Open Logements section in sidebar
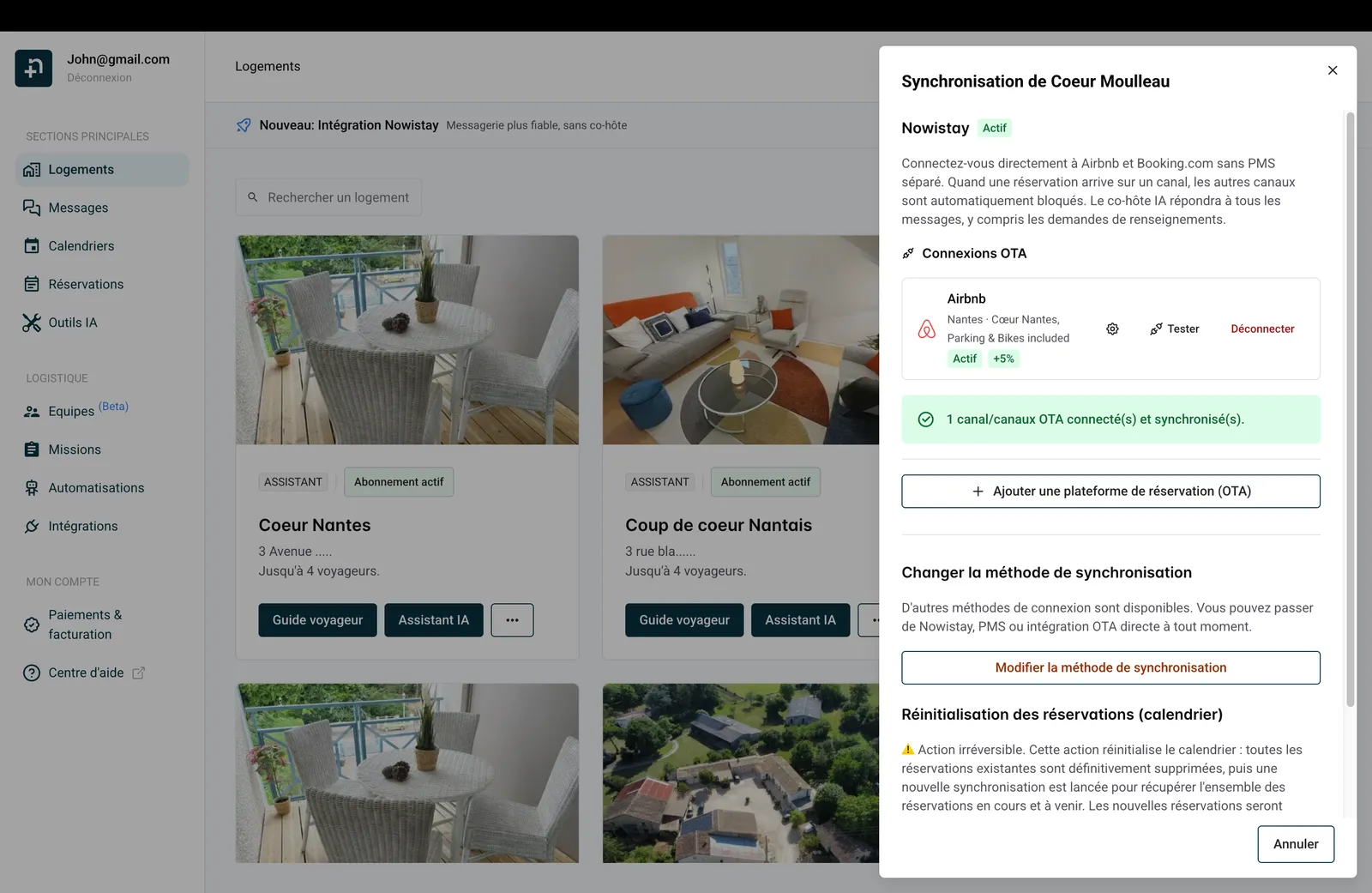 pyautogui.click(x=102, y=170)
